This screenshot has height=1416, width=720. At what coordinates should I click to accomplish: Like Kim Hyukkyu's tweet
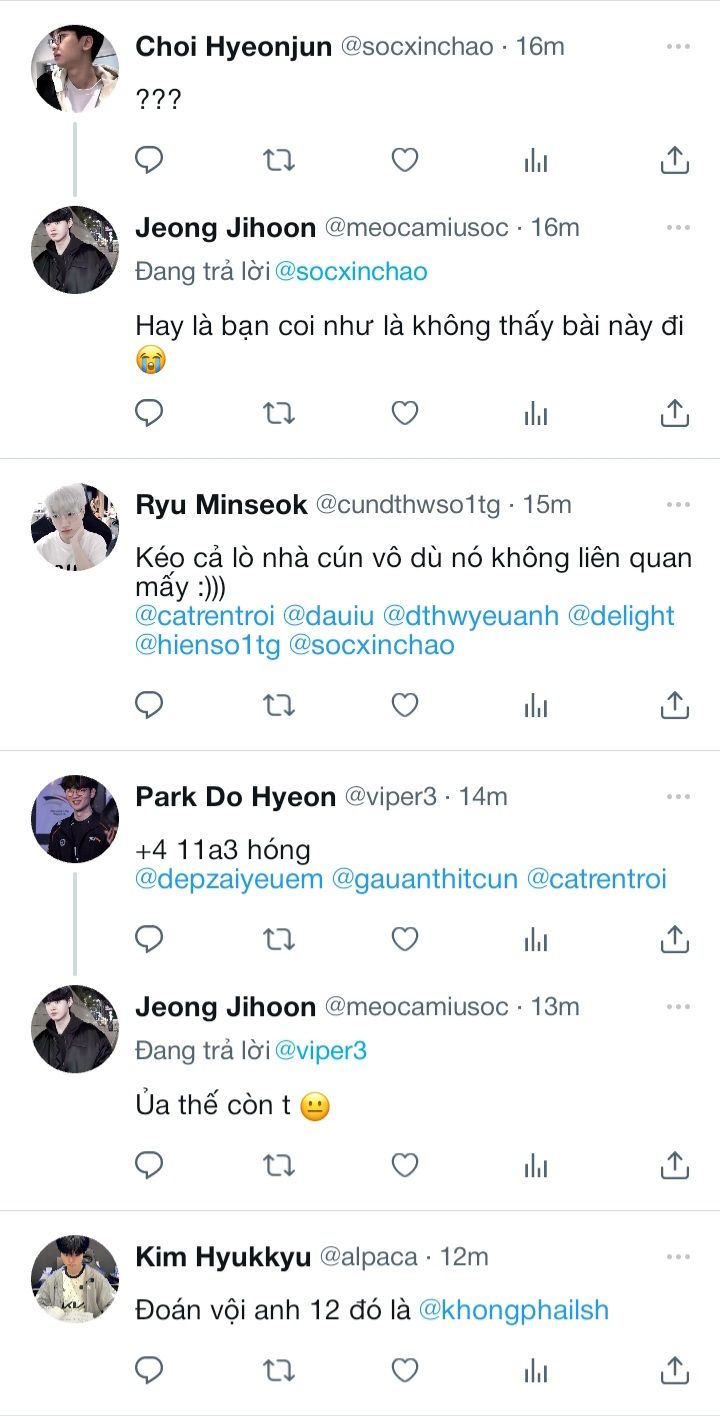coord(404,1368)
